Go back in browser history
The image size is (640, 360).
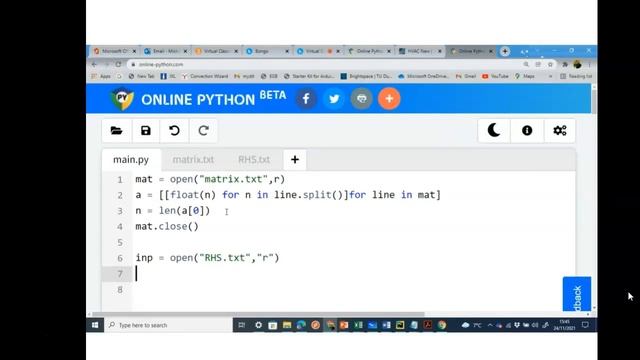(x=94, y=64)
